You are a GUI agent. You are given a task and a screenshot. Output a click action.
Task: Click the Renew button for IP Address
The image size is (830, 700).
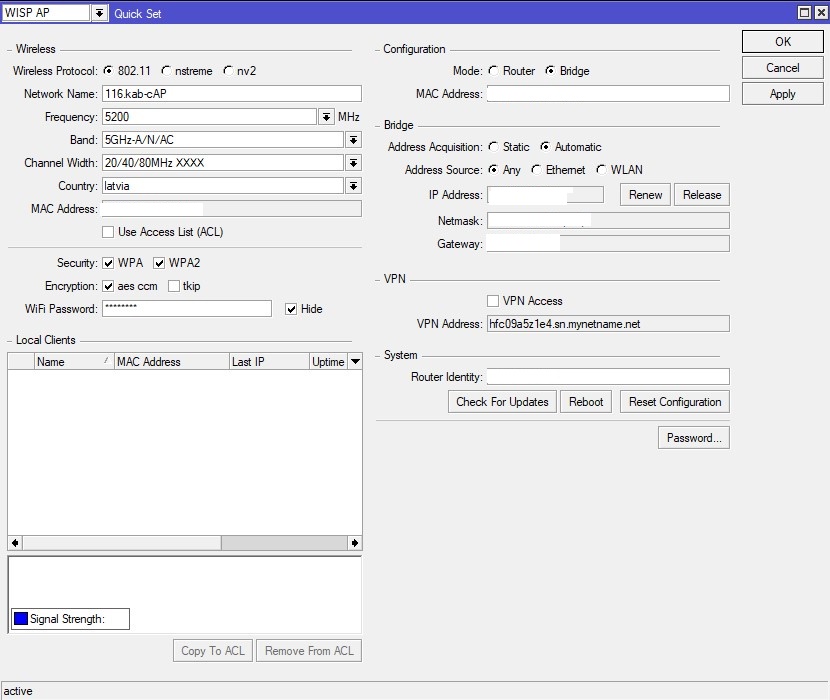pos(644,194)
